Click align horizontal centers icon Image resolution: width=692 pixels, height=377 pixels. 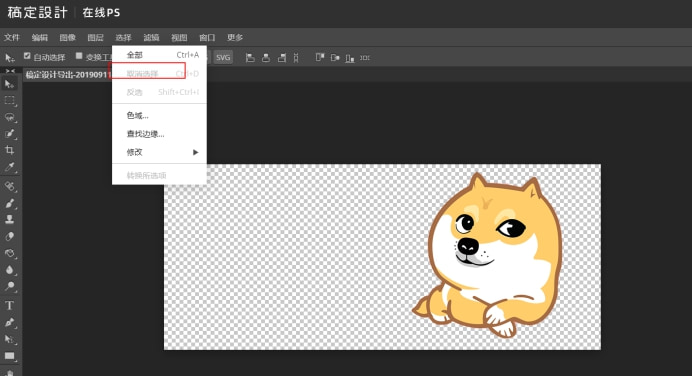[266, 58]
